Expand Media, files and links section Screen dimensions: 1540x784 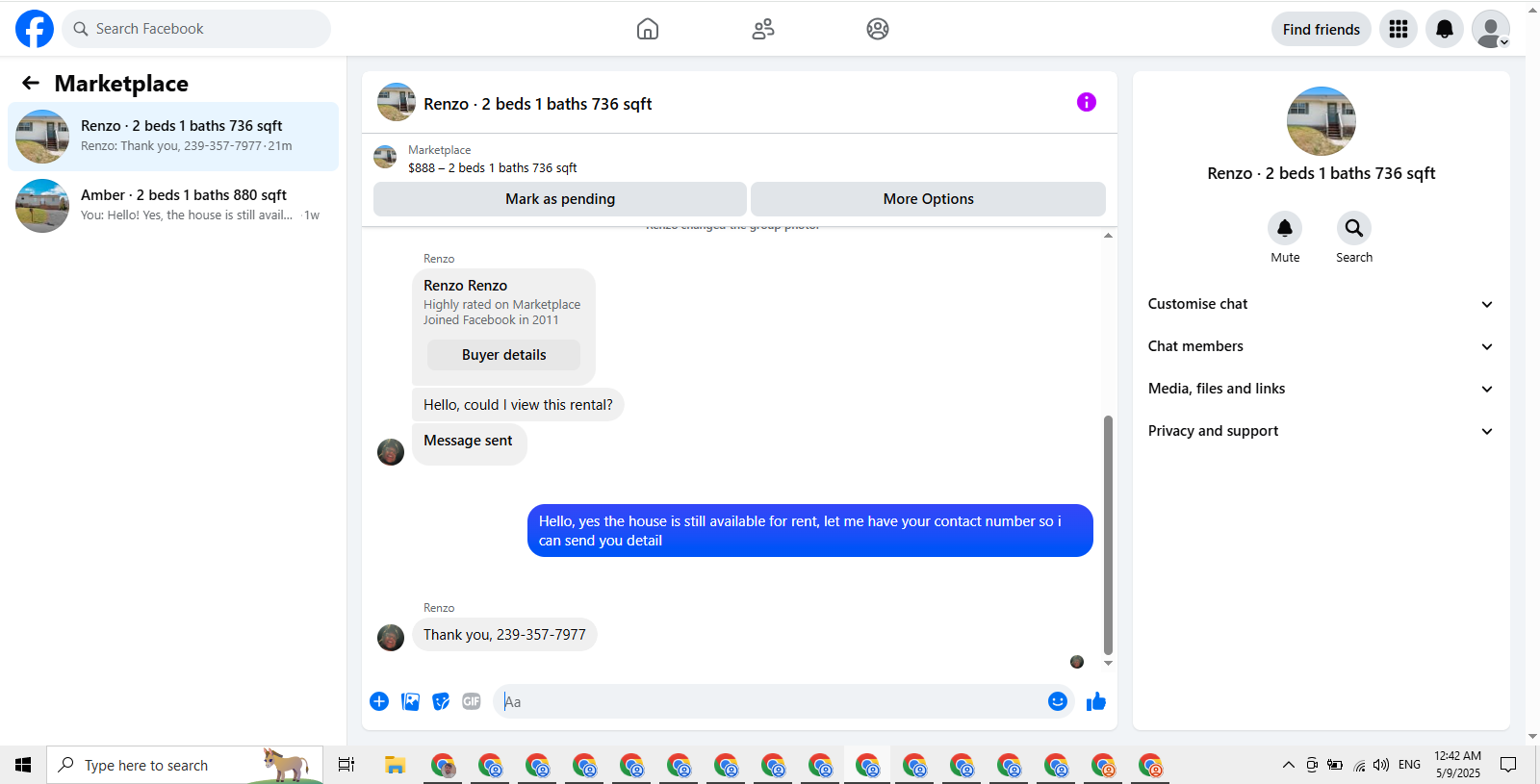pyautogui.click(x=1322, y=389)
